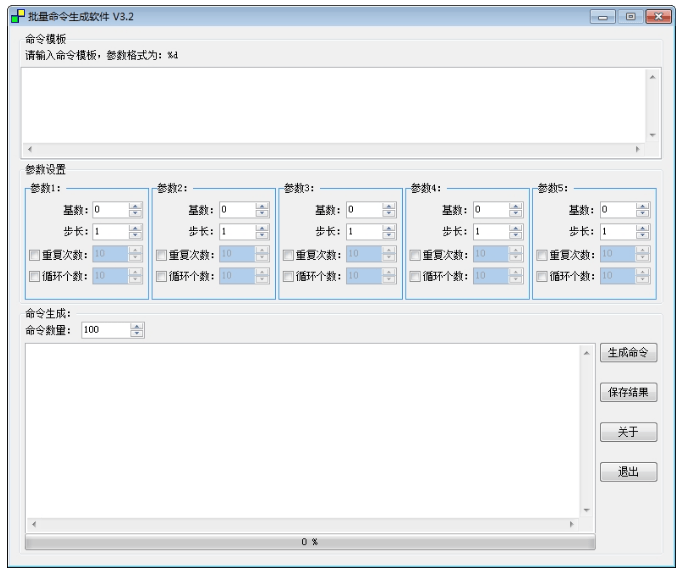Viewport: 681px width, 574px height.
Task: Click output area scroll-right arrow
Action: point(572,524)
